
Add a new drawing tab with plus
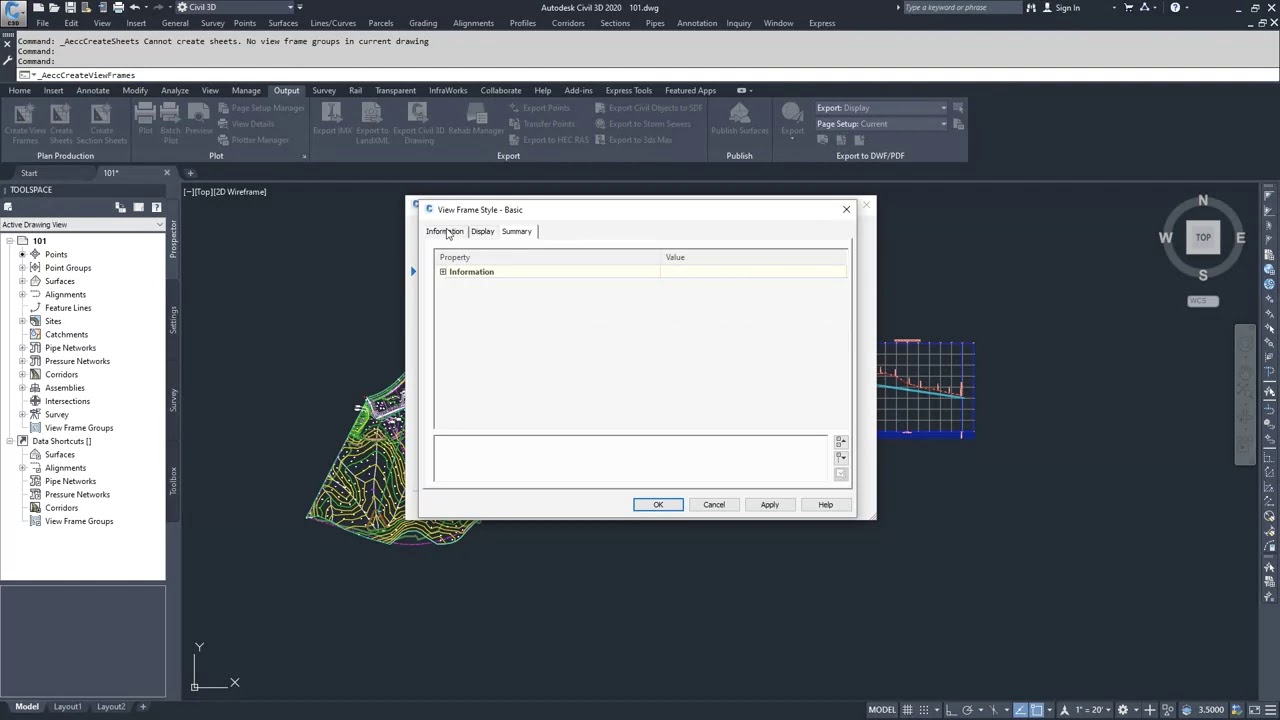coord(191,173)
